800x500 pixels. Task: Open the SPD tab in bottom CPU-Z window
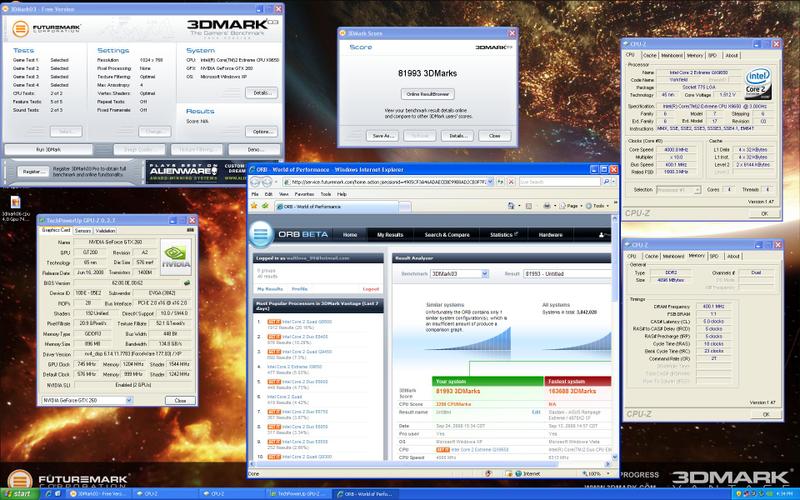[714, 256]
